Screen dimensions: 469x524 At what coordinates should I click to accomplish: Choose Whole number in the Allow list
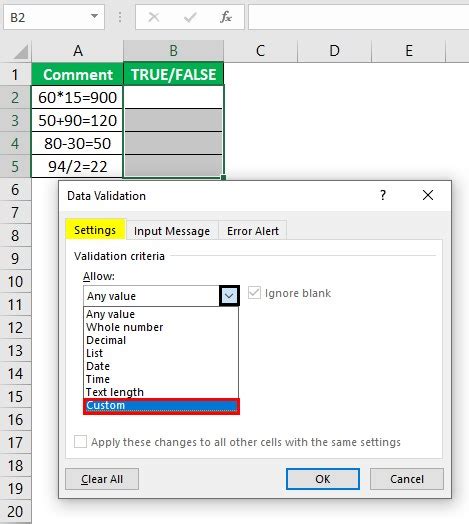124,327
